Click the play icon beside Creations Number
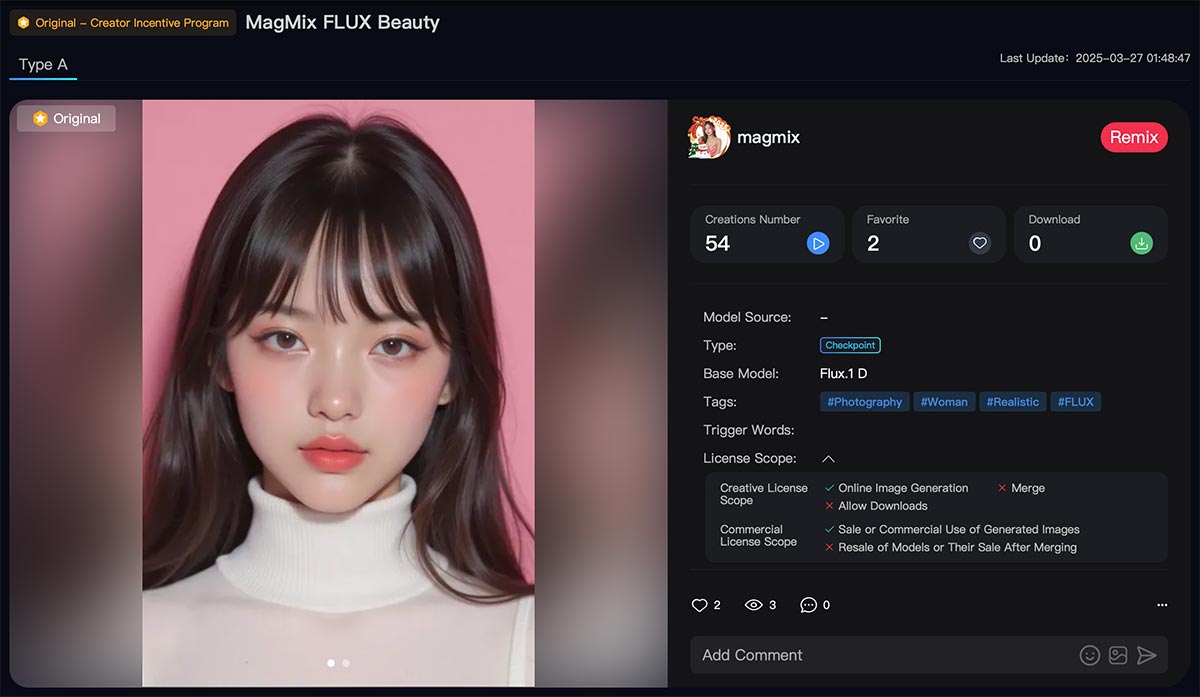 [817, 242]
